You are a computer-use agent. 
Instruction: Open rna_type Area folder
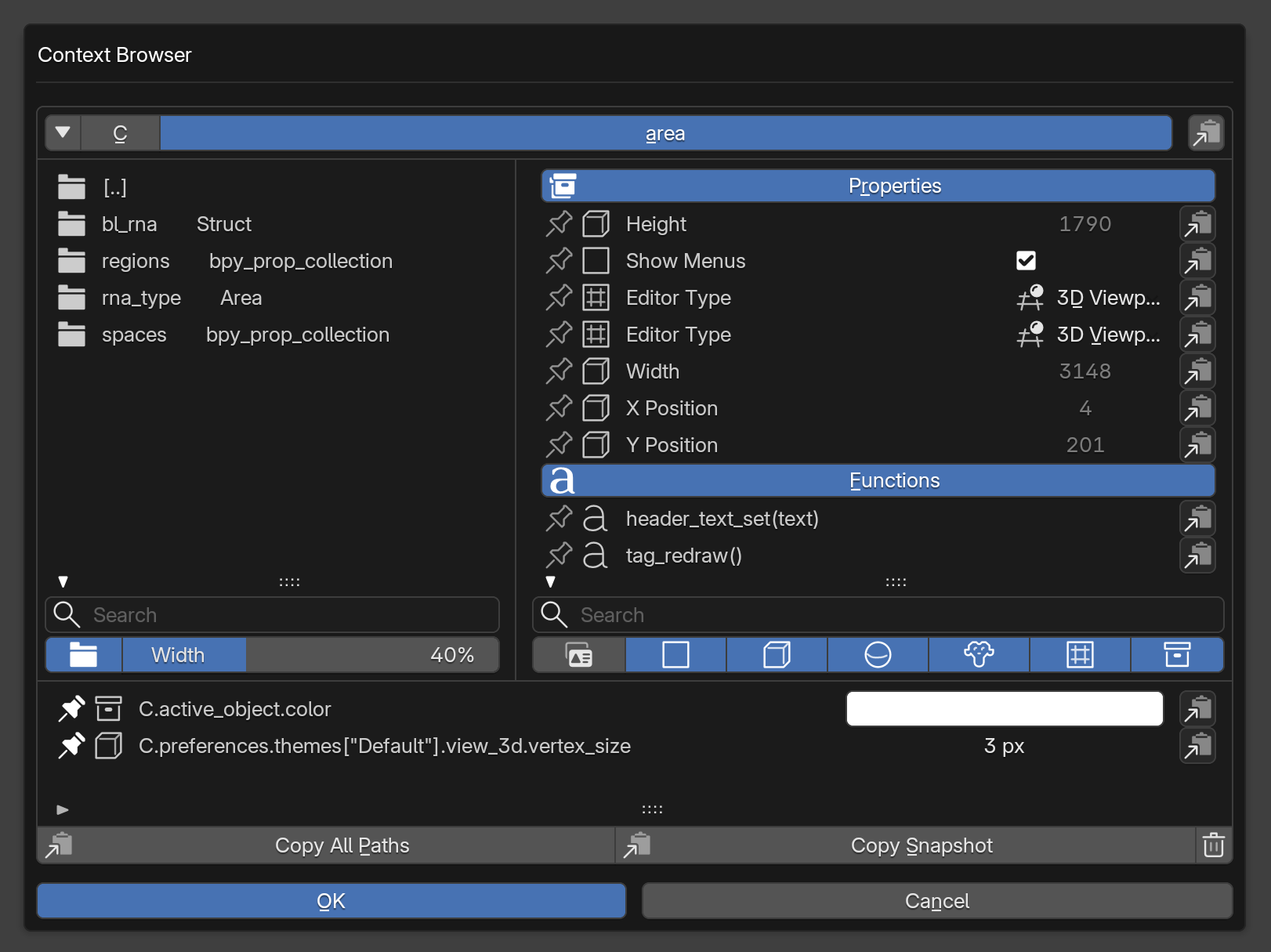point(71,298)
